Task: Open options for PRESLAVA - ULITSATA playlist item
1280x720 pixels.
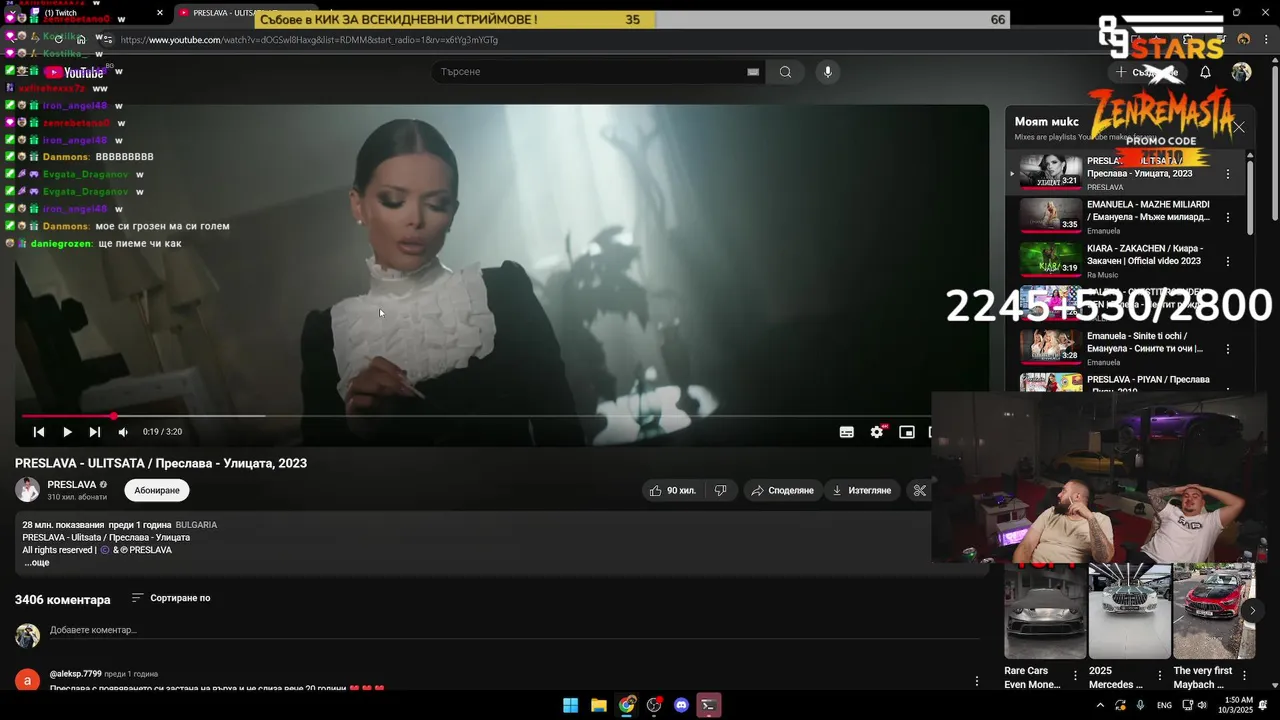Action: [1228, 174]
